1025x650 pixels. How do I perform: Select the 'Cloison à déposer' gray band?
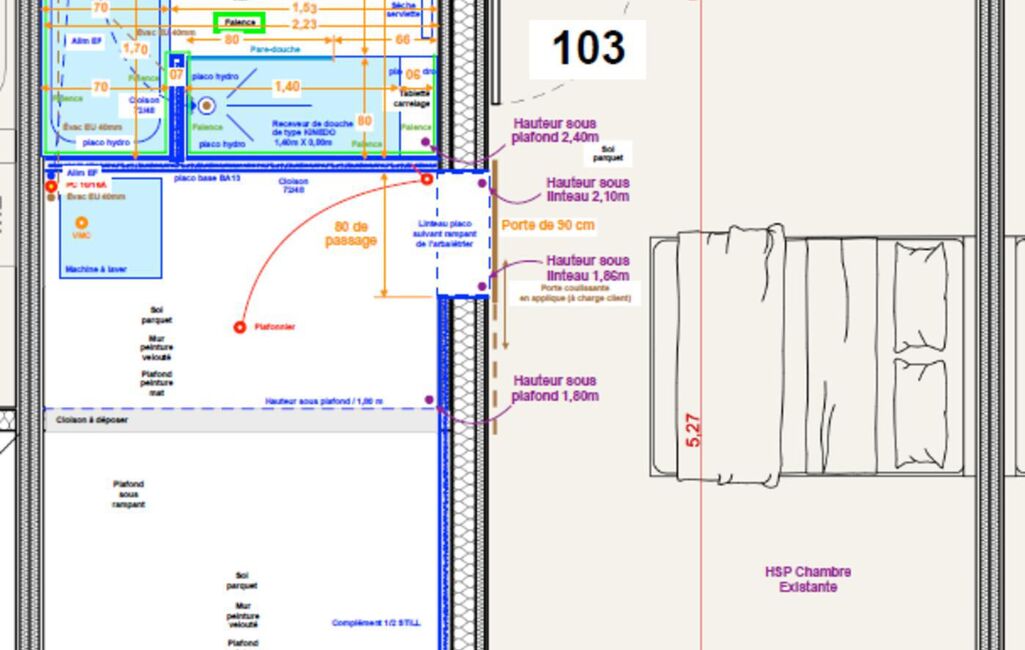click(x=240, y=420)
